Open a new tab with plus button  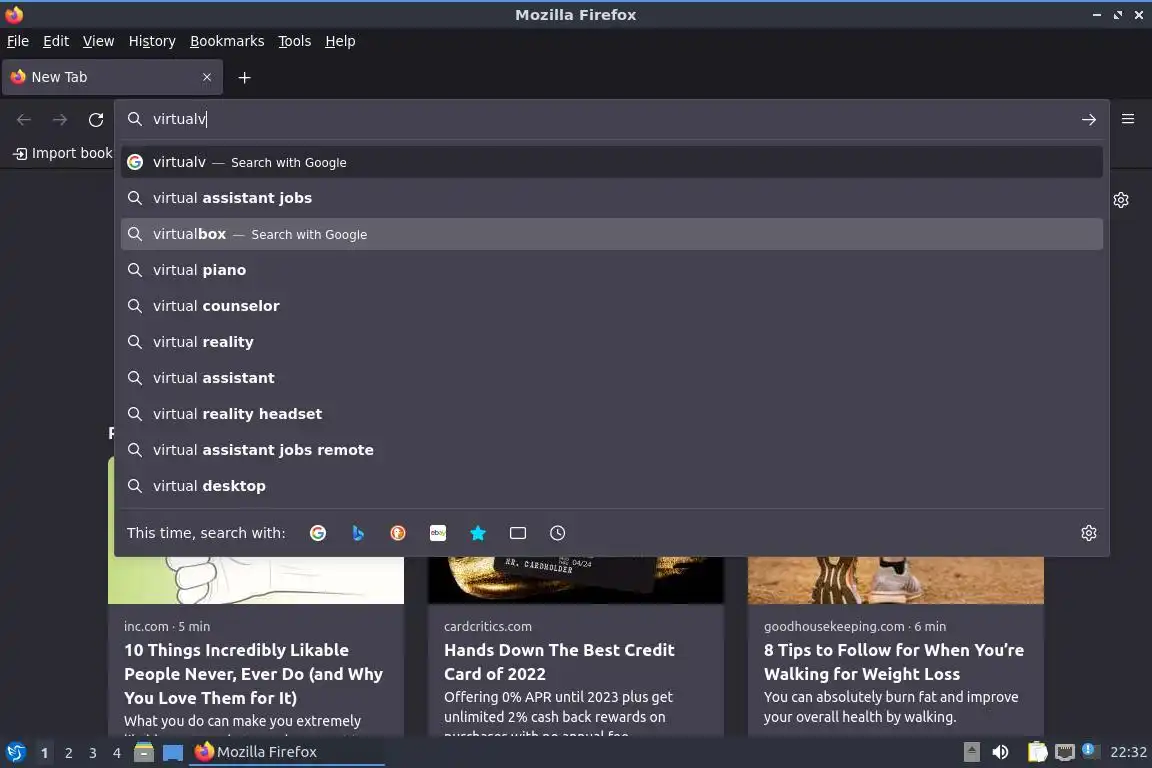(245, 77)
